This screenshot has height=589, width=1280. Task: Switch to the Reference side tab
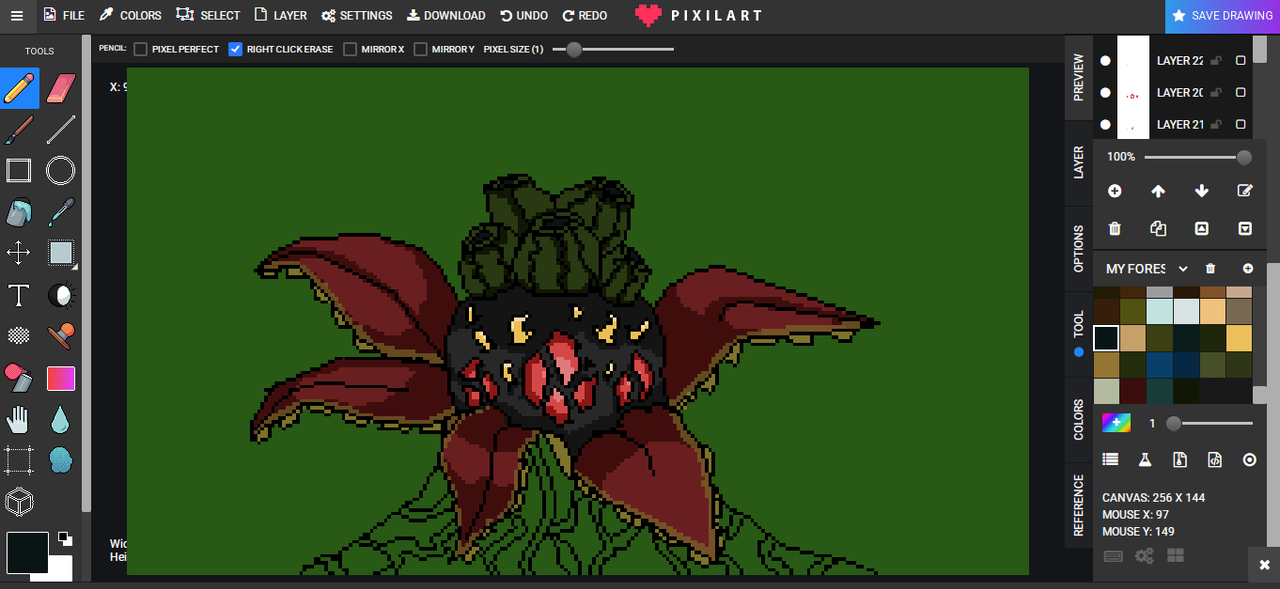coord(1078,505)
